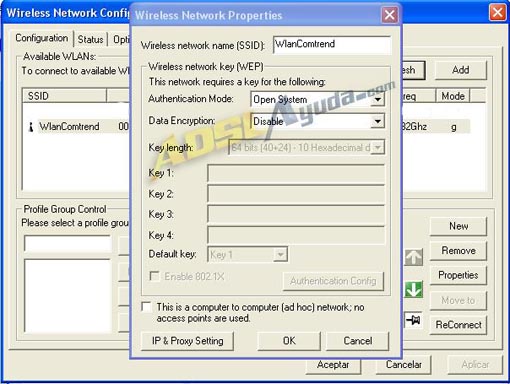
Task: Click the Properties button
Action: click(x=458, y=275)
